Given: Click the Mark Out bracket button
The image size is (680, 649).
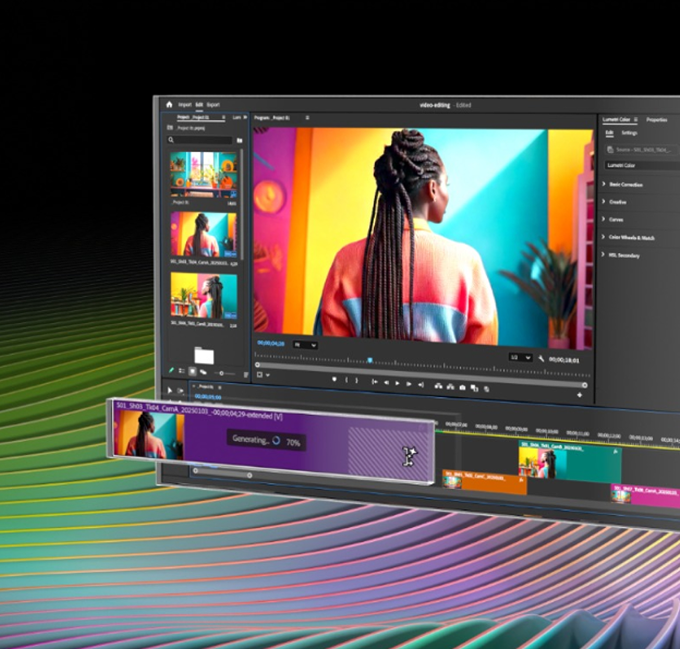Looking at the screenshot, I should (x=356, y=381).
